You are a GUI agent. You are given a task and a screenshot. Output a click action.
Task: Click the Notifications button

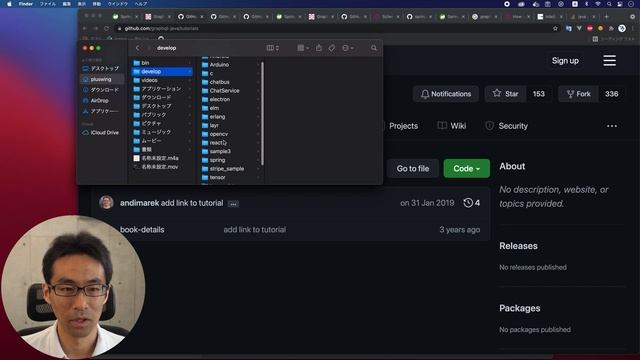point(446,94)
